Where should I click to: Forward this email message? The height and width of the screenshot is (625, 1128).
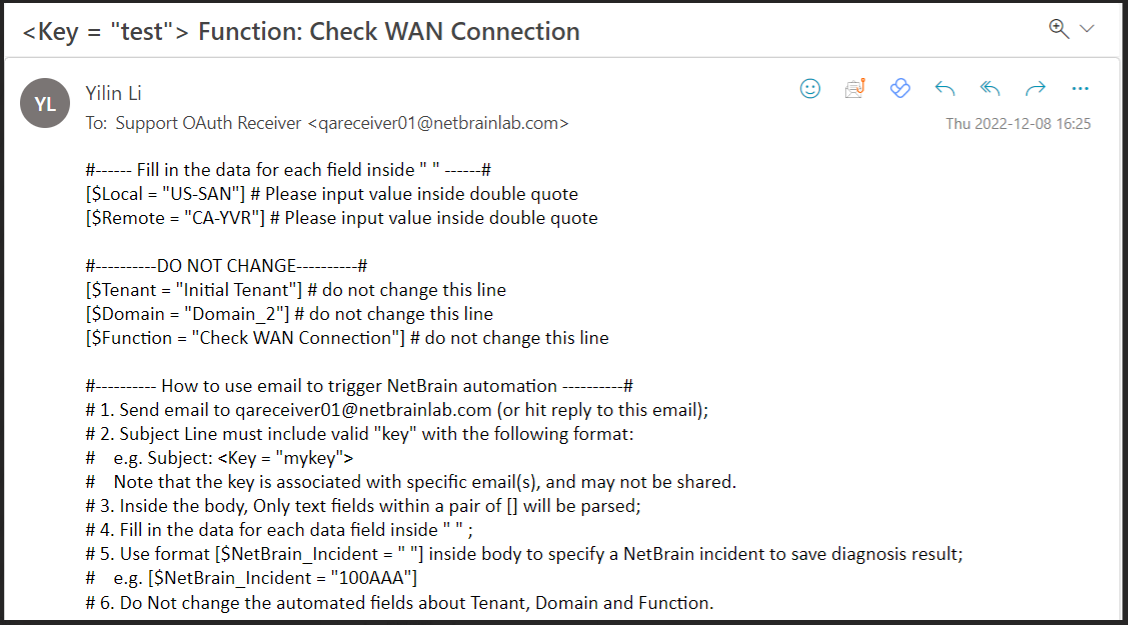pyautogui.click(x=1035, y=89)
